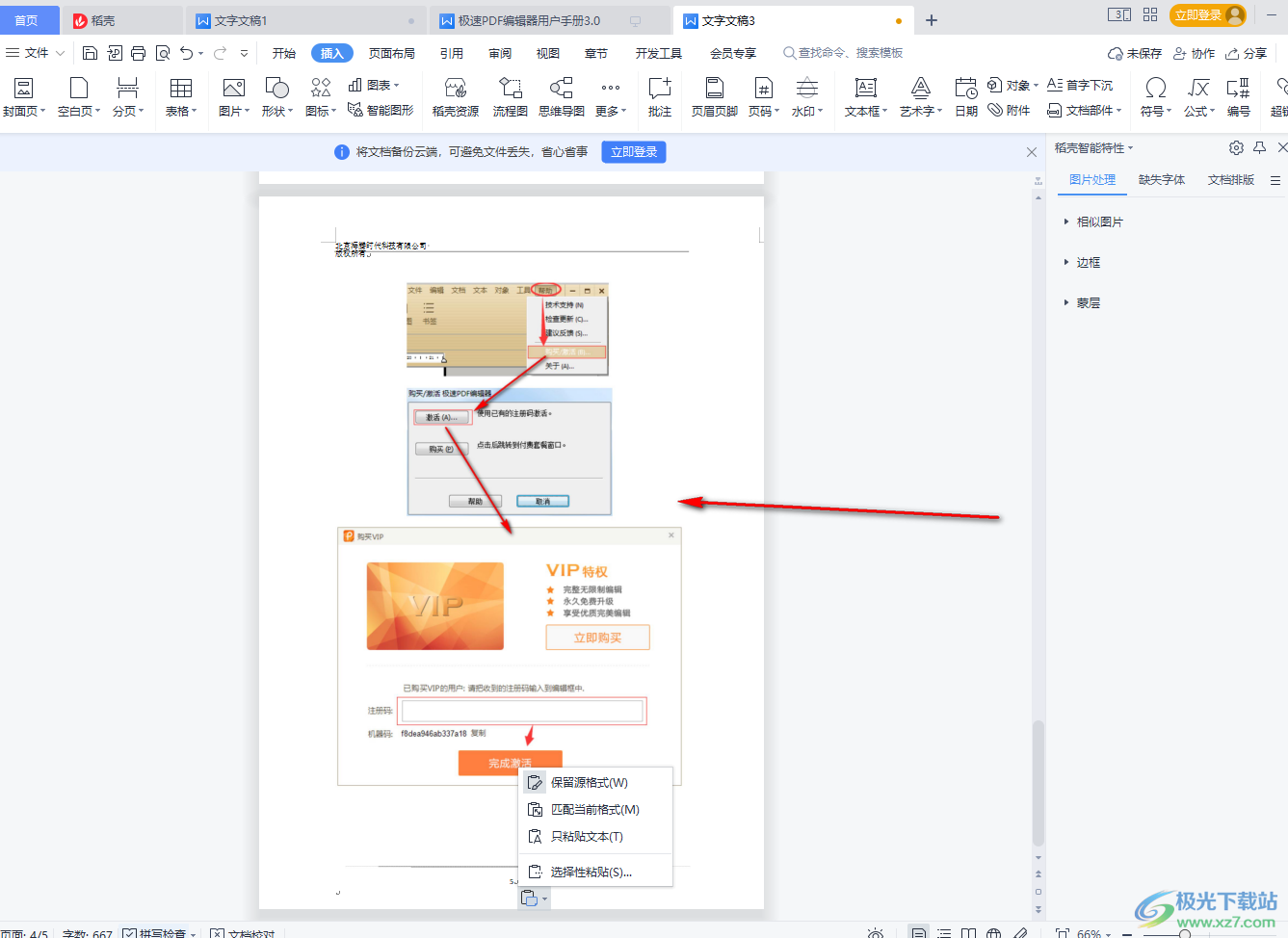
Task: Click the search commands input field
Action: click(851, 53)
